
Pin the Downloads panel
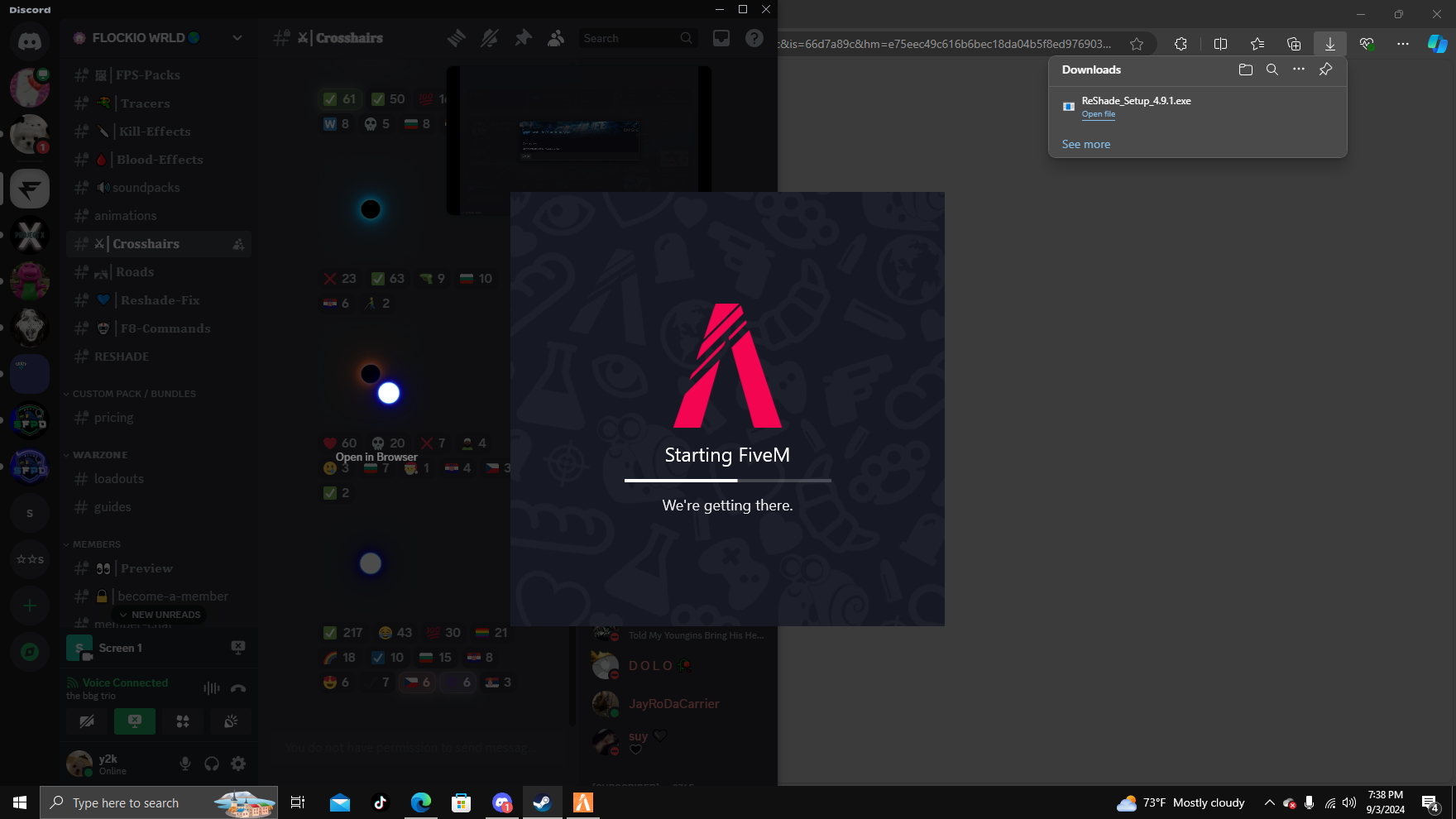(x=1325, y=69)
